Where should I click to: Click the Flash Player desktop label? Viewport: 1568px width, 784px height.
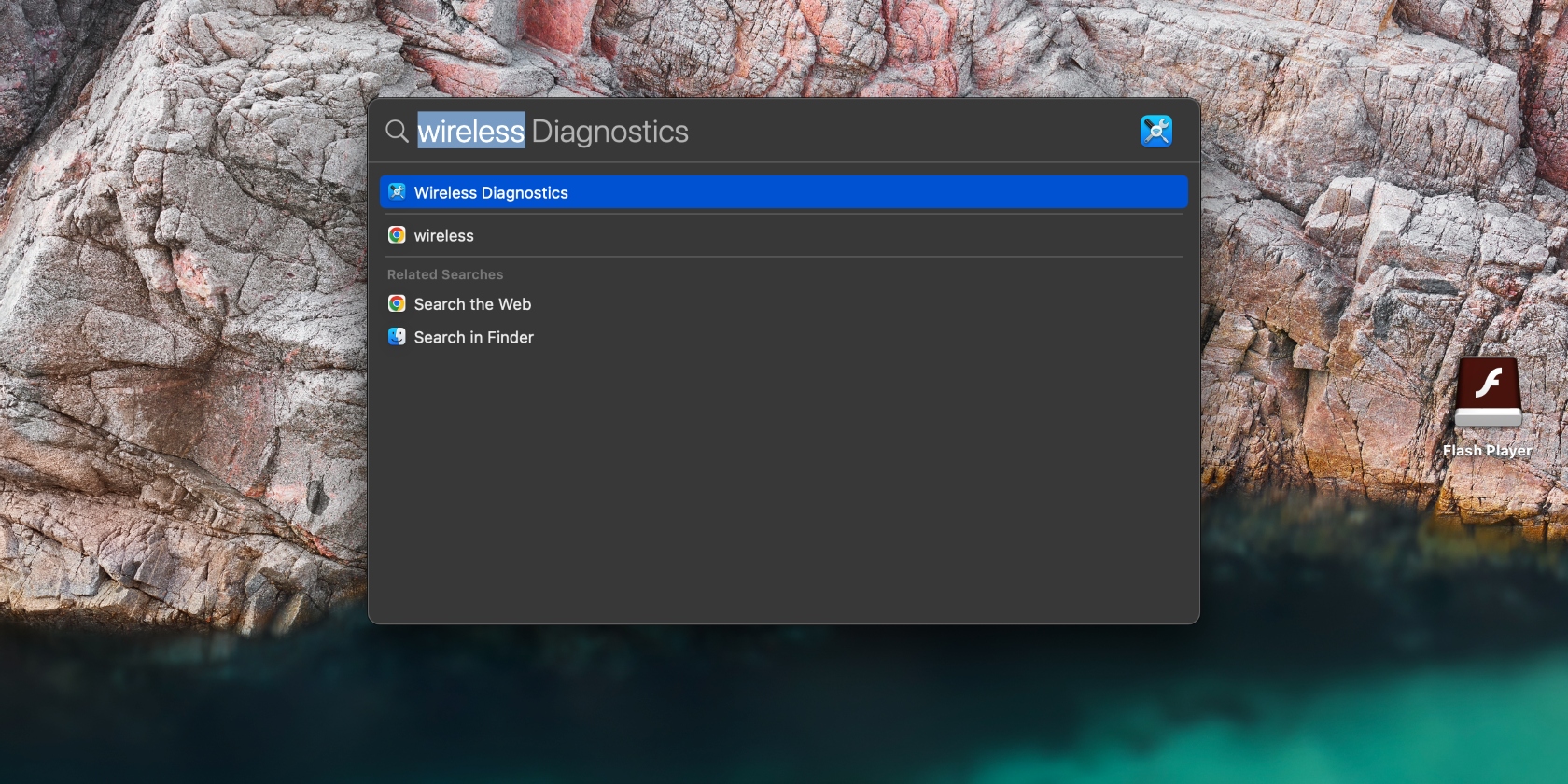(1488, 450)
